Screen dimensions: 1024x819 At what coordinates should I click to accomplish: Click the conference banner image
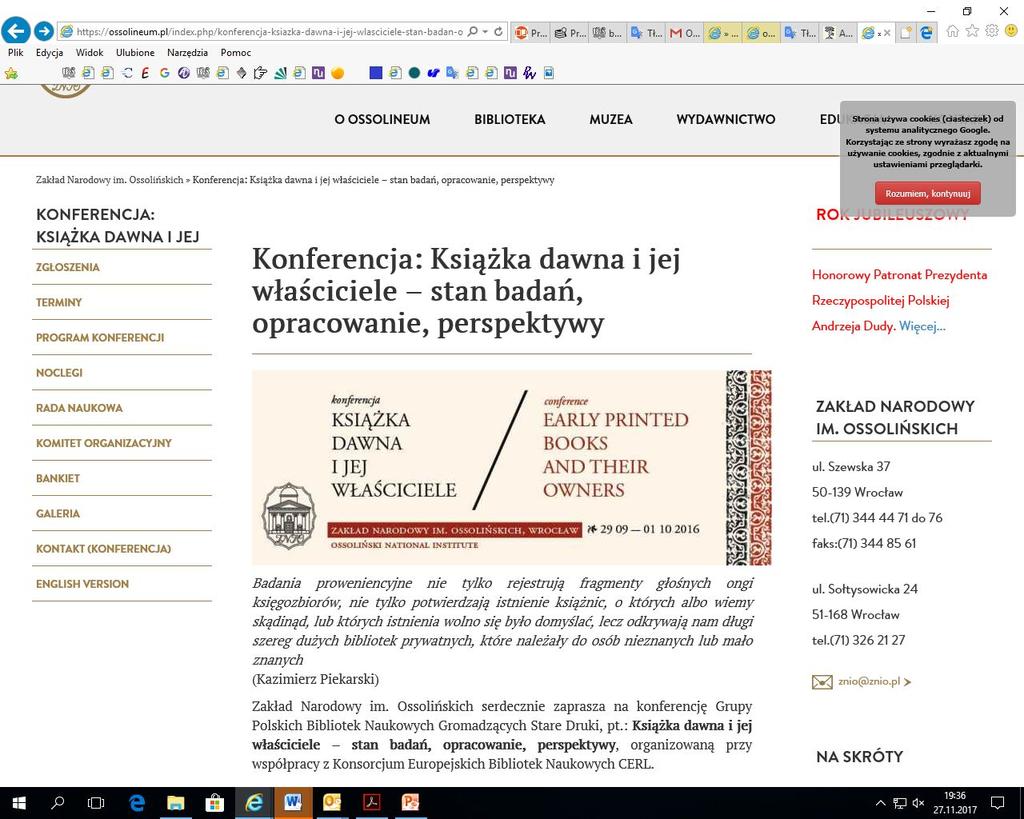click(x=511, y=468)
